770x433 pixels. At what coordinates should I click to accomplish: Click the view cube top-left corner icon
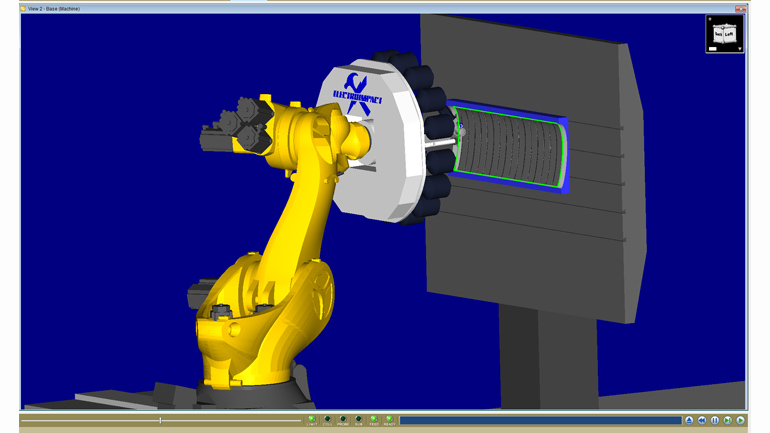(710, 19)
